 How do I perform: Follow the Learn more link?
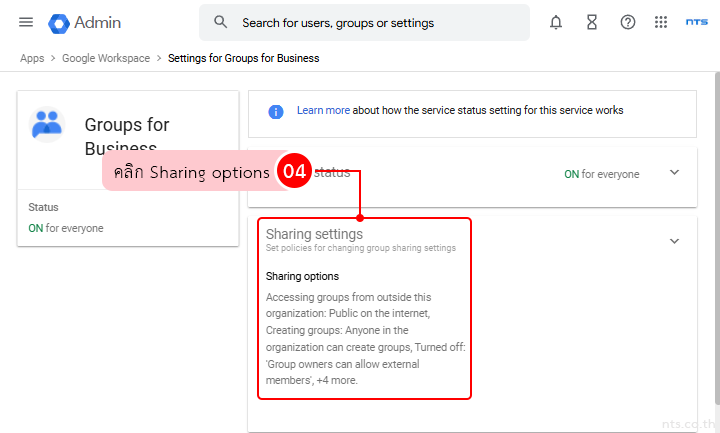tap(323, 110)
